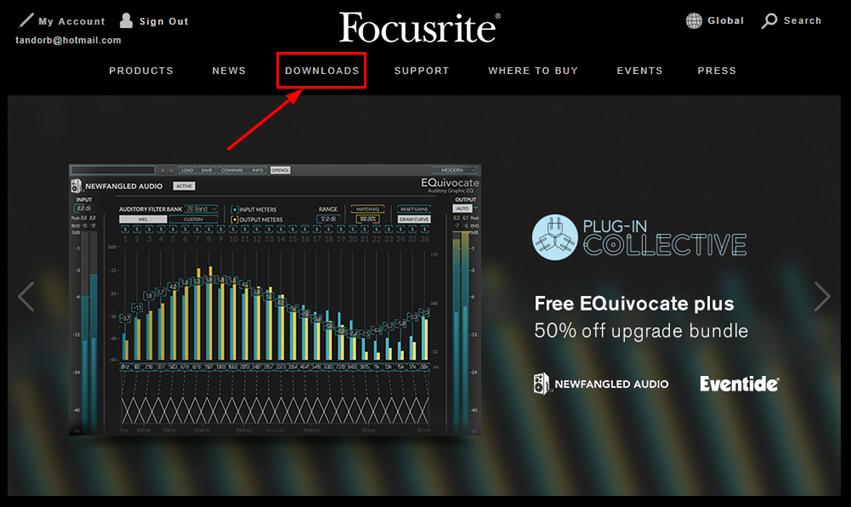Open the NEWS menu item

[229, 71]
